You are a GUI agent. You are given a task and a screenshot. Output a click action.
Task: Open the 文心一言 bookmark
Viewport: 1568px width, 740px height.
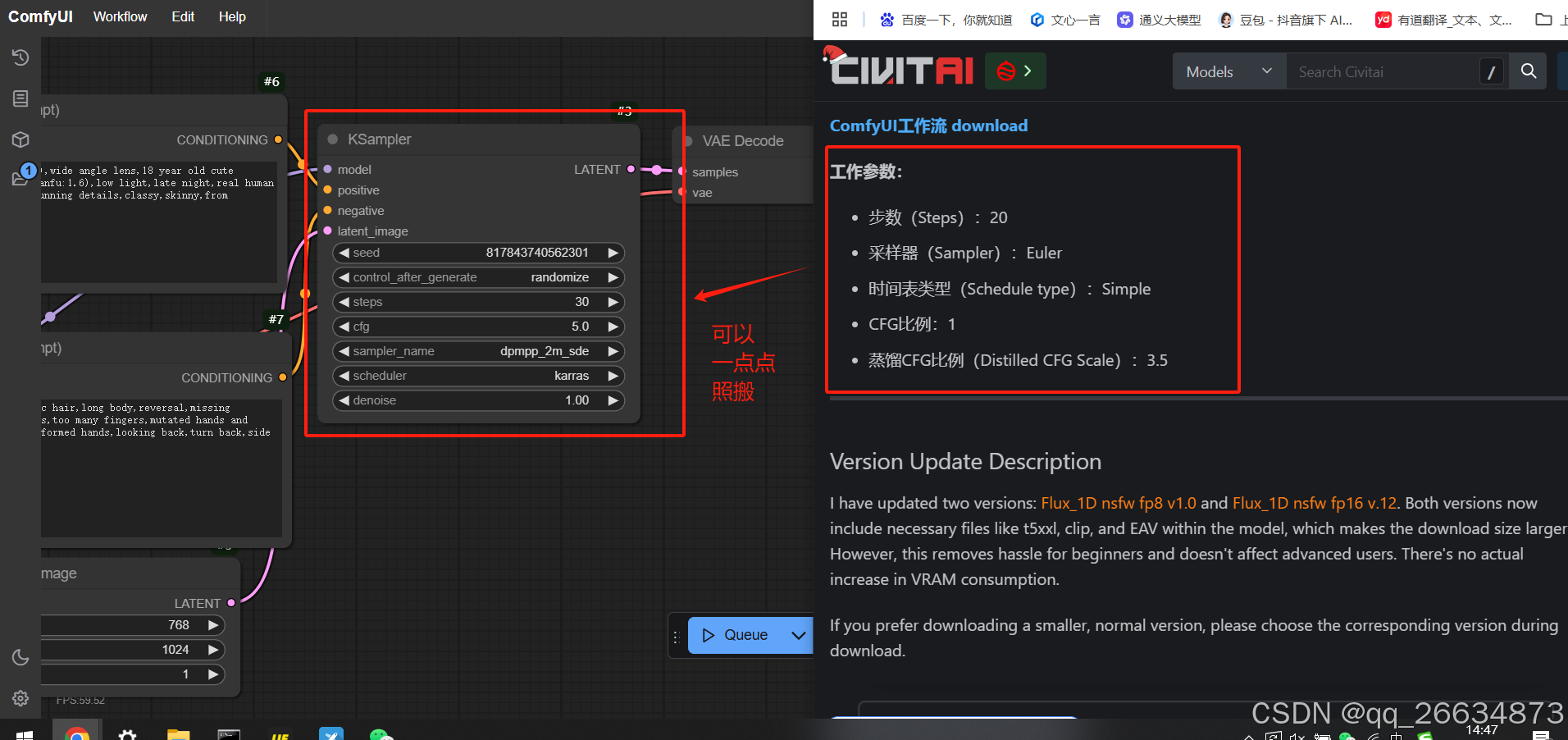pos(1064,20)
